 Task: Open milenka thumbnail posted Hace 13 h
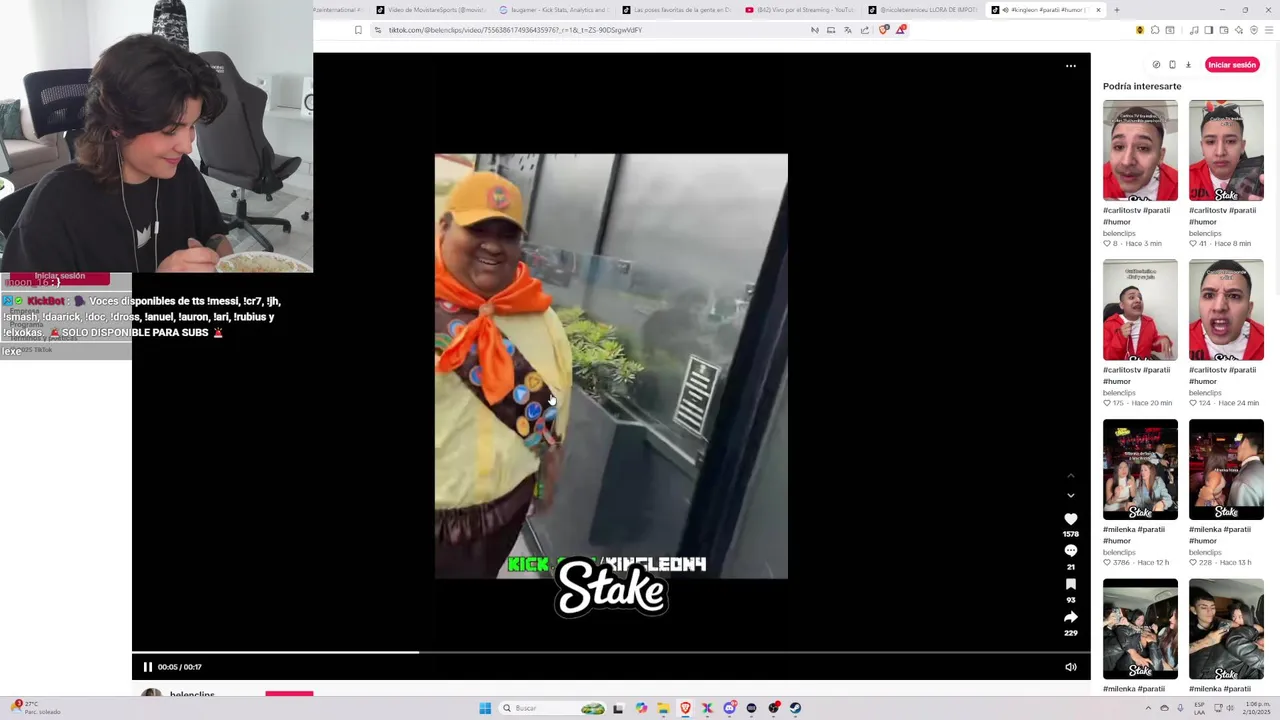pos(1226,470)
